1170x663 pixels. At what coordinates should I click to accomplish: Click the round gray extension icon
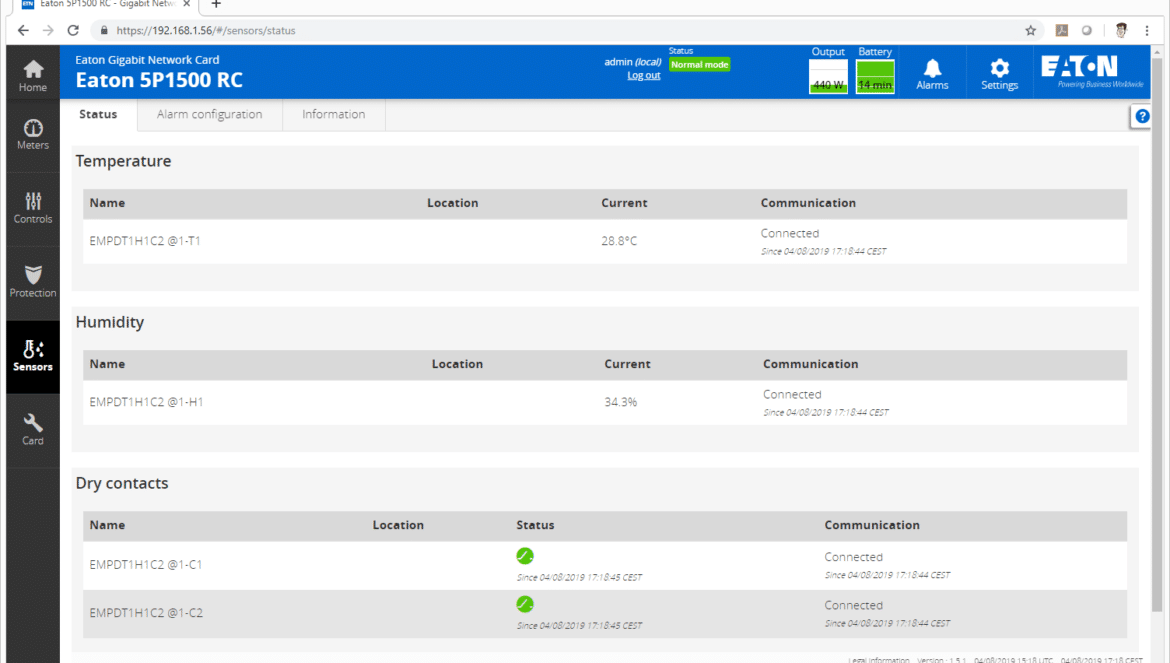[1086, 31]
